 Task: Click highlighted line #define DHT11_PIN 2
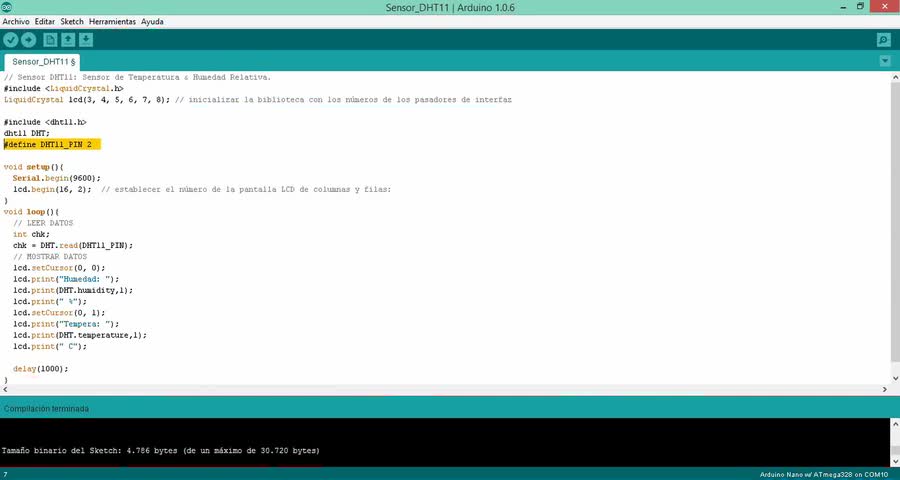(x=52, y=144)
